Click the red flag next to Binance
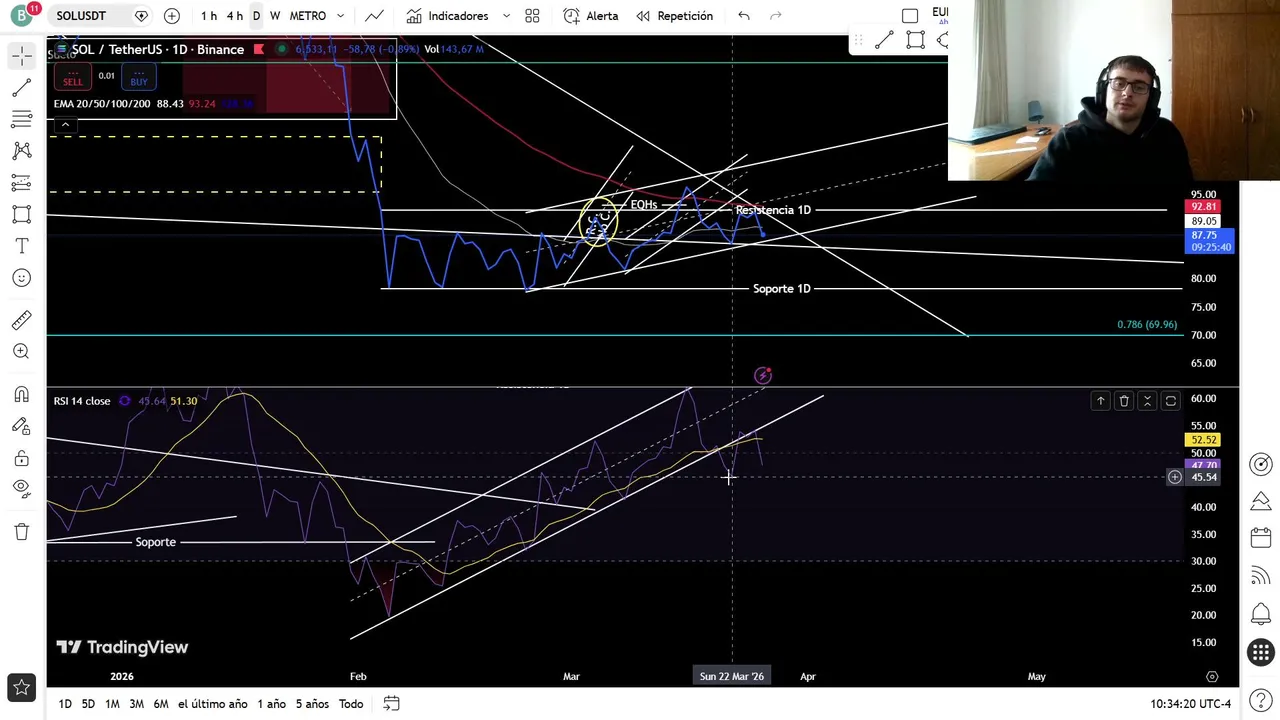The width and height of the screenshot is (1280, 720). pyautogui.click(x=259, y=49)
